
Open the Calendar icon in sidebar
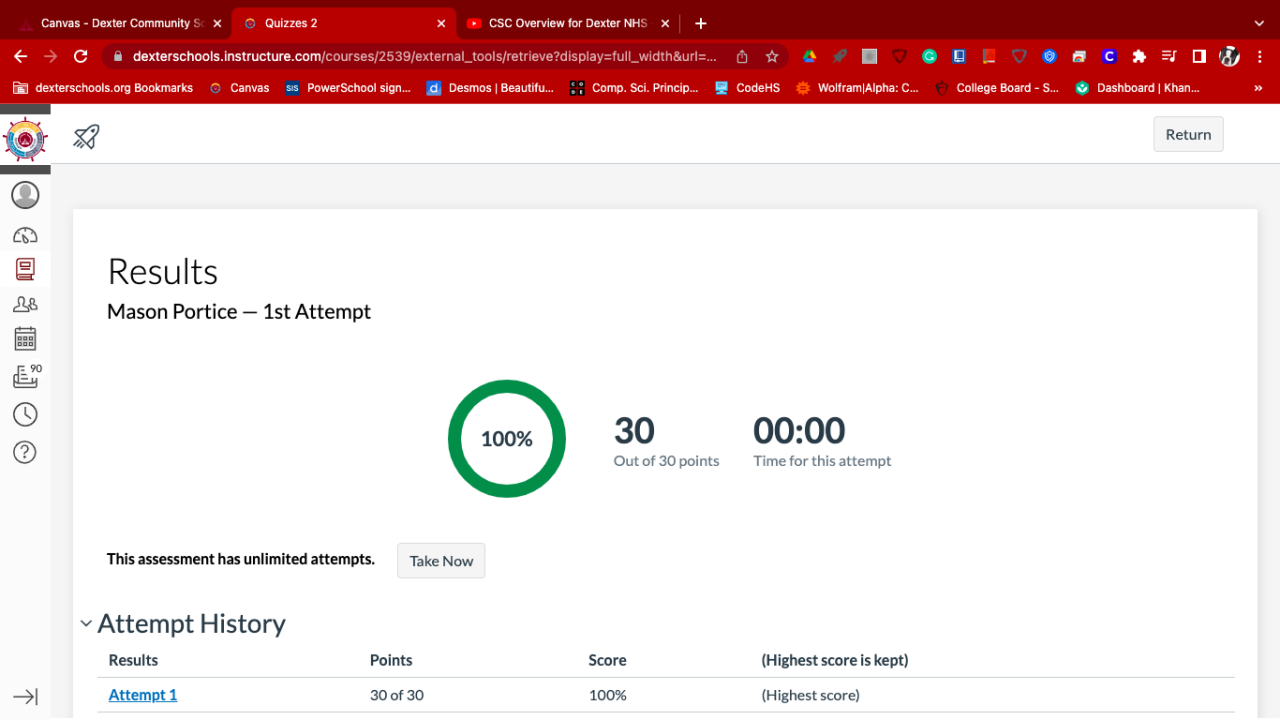click(x=25, y=339)
